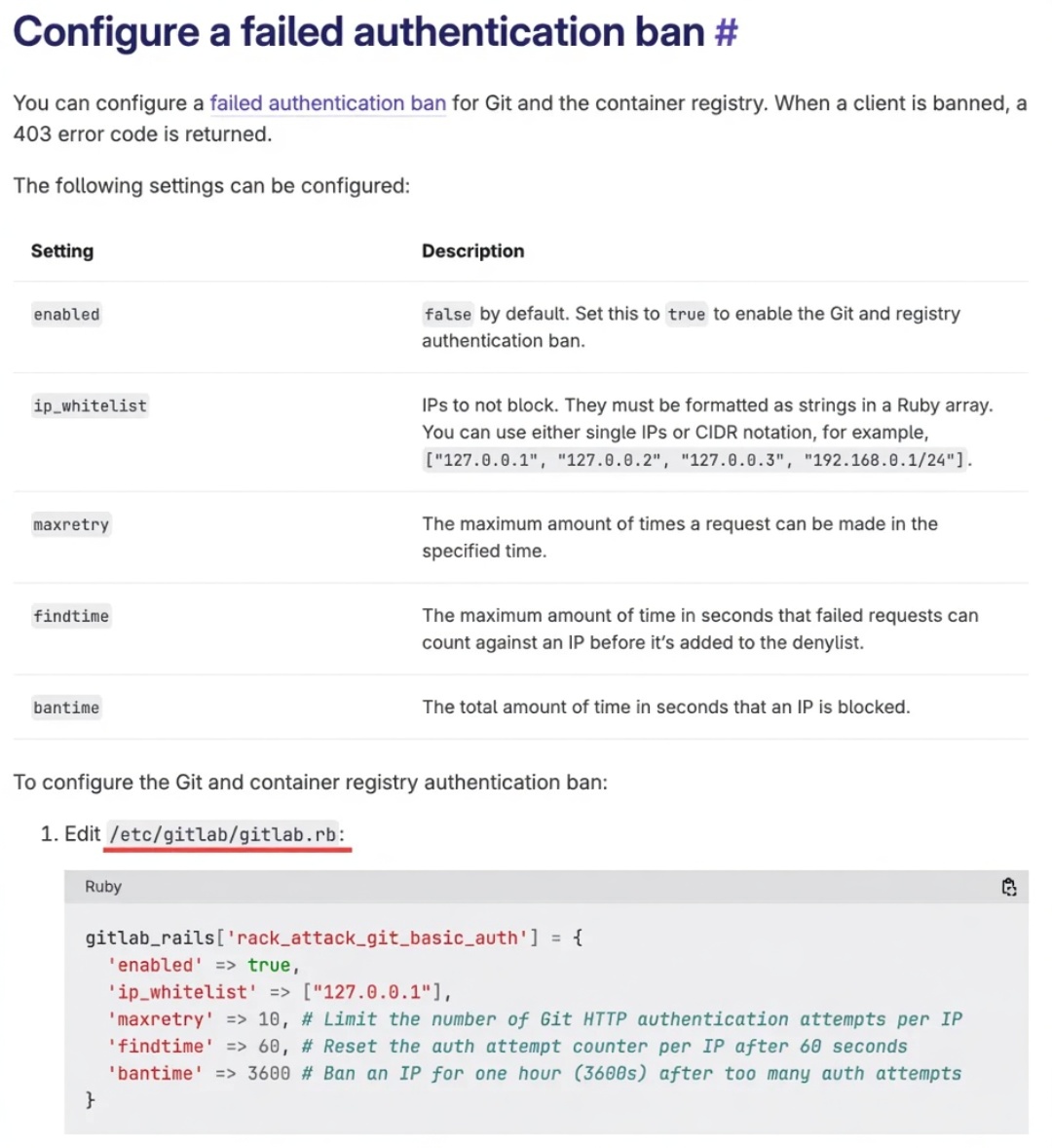Click the maxretry setting name in table
Image resolution: width=1052 pixels, height=1148 pixels.
[71, 525]
